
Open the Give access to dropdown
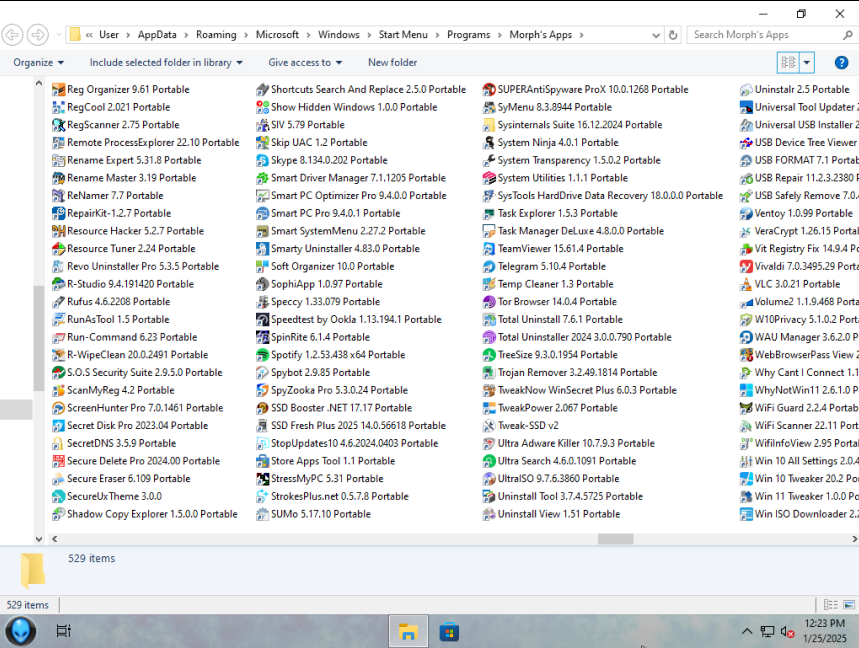click(x=305, y=62)
